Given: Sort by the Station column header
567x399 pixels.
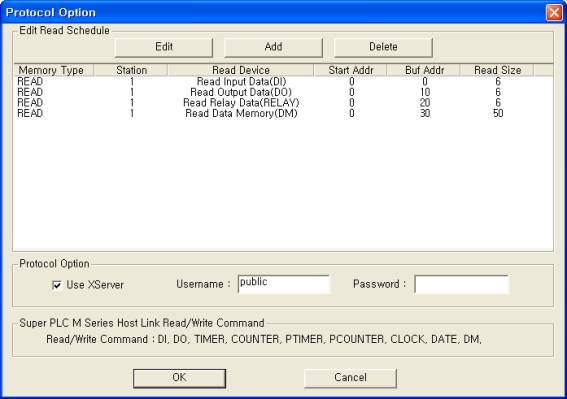Looking at the screenshot, I should pyautogui.click(x=131, y=70).
